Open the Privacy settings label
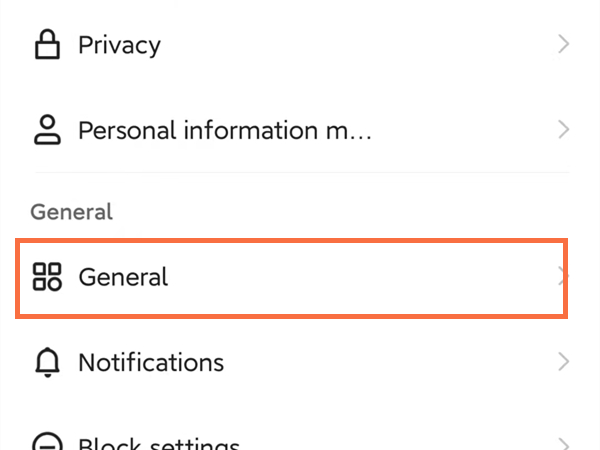600x450 pixels. tap(119, 44)
